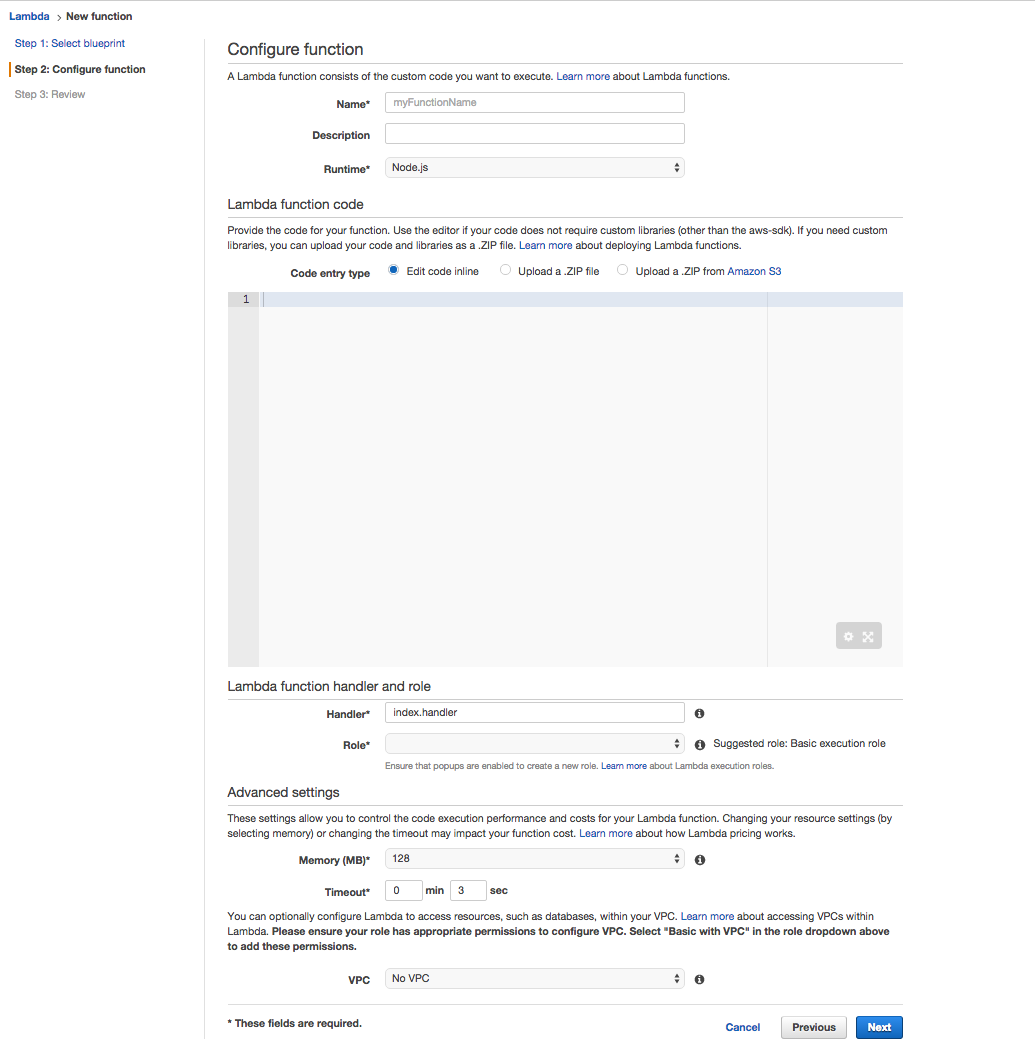Click the Previous button
The width and height of the screenshot is (1035, 1049).
coord(814,1028)
